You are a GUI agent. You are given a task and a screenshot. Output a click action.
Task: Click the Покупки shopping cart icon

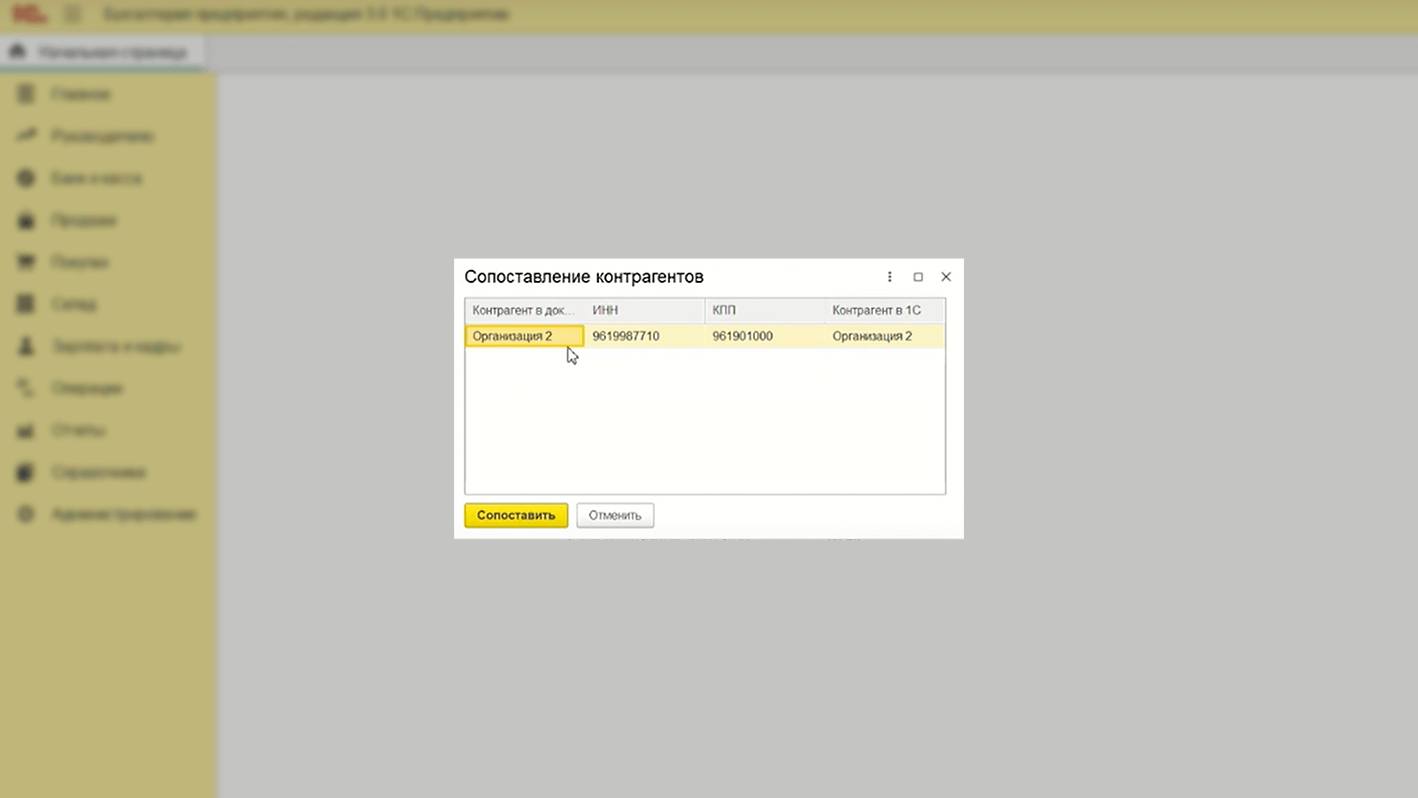point(27,262)
